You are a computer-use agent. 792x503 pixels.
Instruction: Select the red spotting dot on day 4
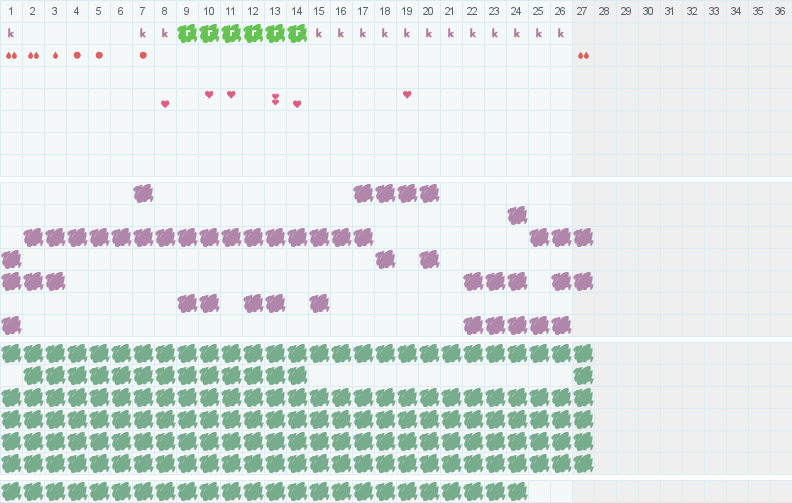(x=77, y=55)
